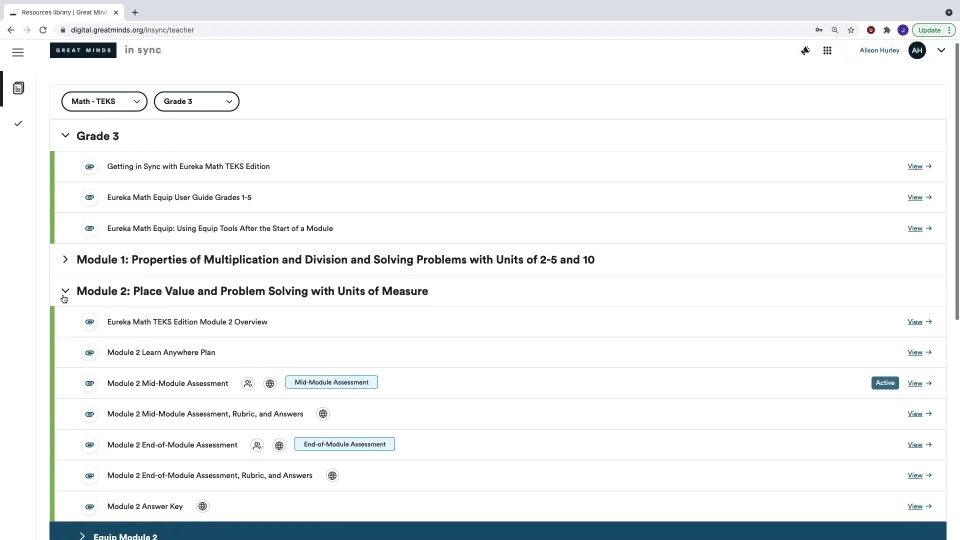View Module 2 Learn Anywhere Plan

pyautogui.click(x=919, y=353)
